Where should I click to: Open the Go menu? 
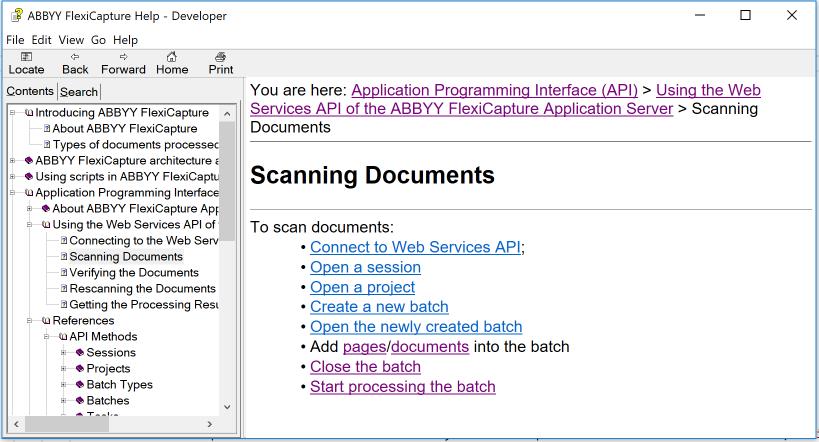pos(98,40)
